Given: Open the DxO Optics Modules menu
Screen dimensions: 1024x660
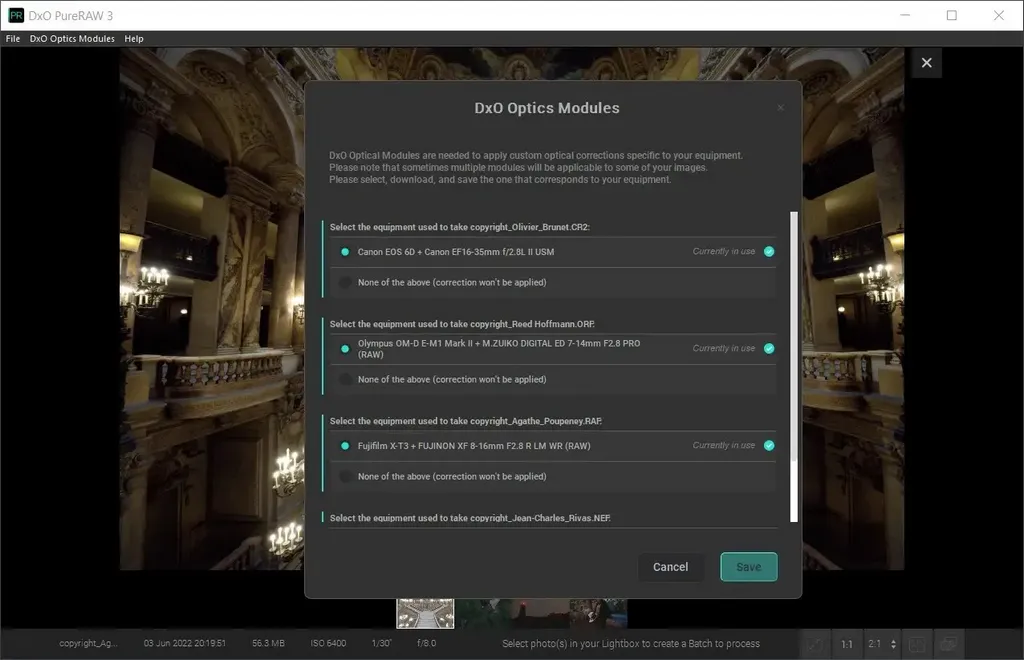Looking at the screenshot, I should [x=72, y=39].
